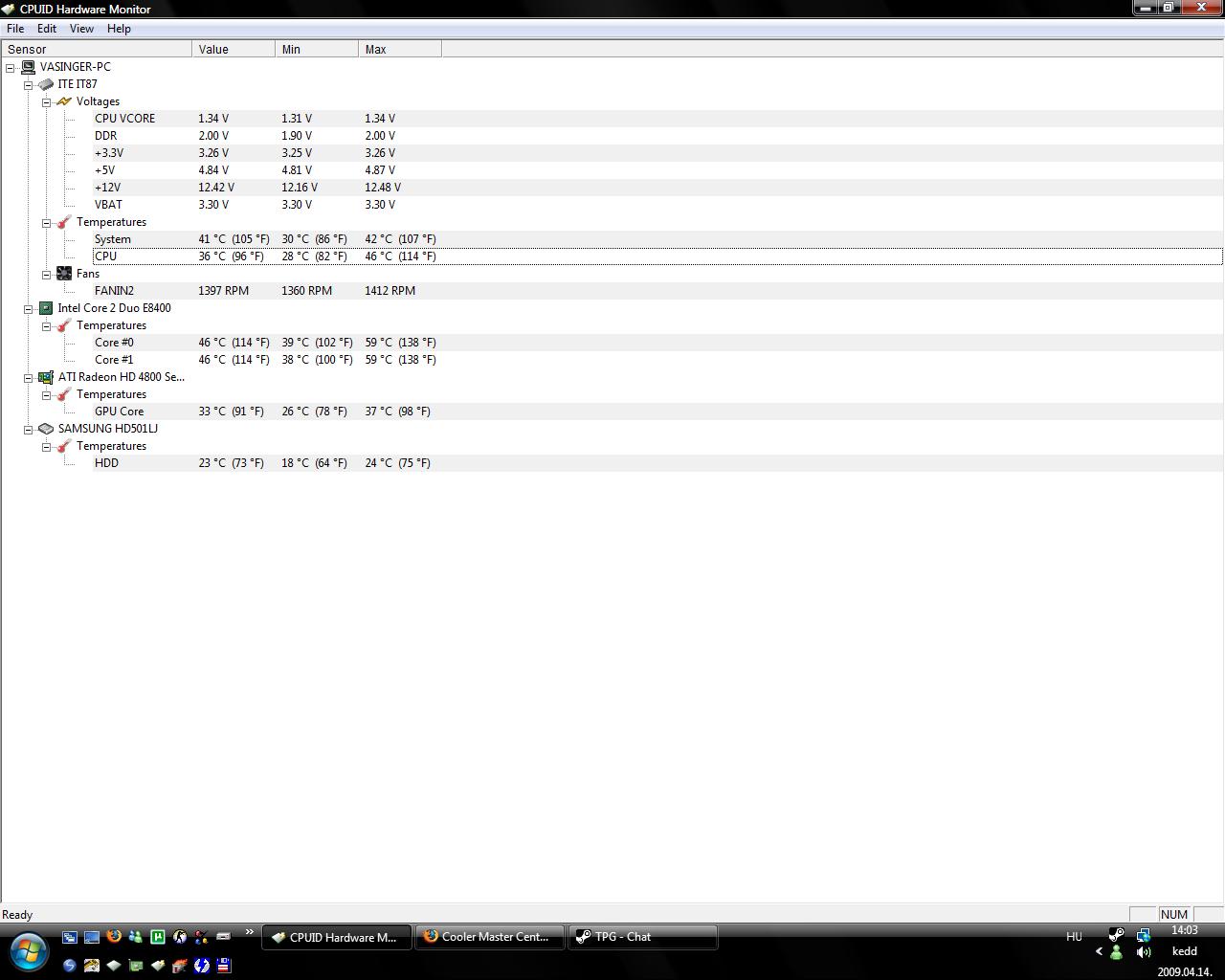This screenshot has height=980, width=1225.
Task: Click the Value column header
Action: click(x=234, y=49)
